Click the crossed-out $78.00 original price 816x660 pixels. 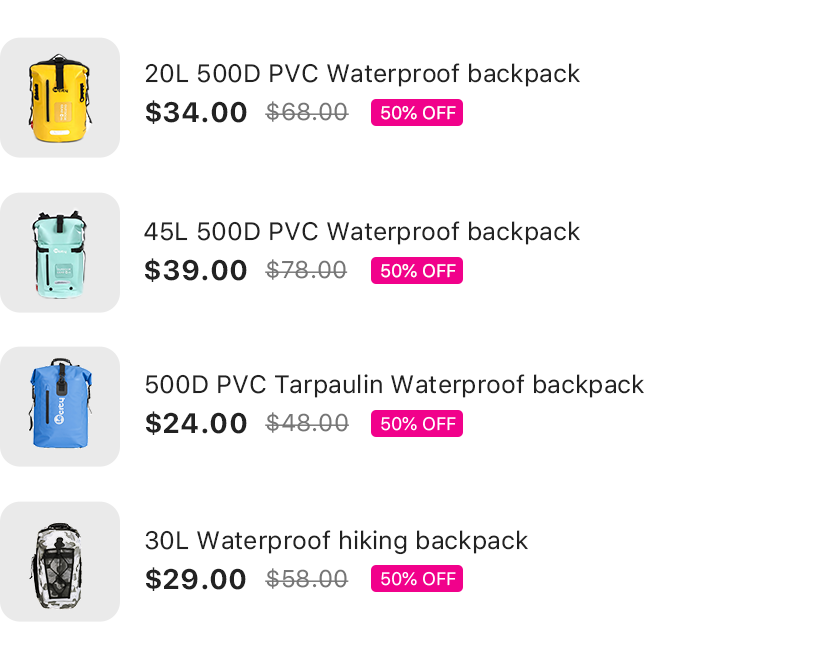tap(306, 270)
